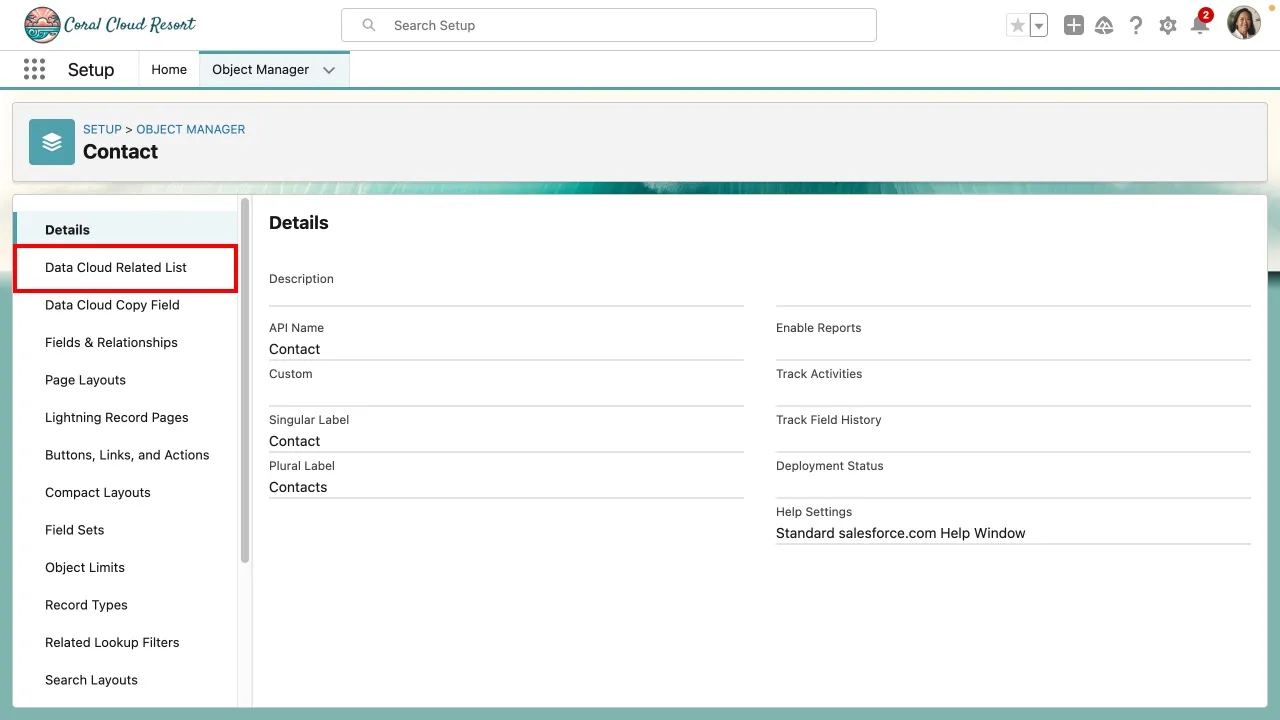Expand the Object Manager tab chevron
Screen dimensions: 1280x720
[329, 70]
